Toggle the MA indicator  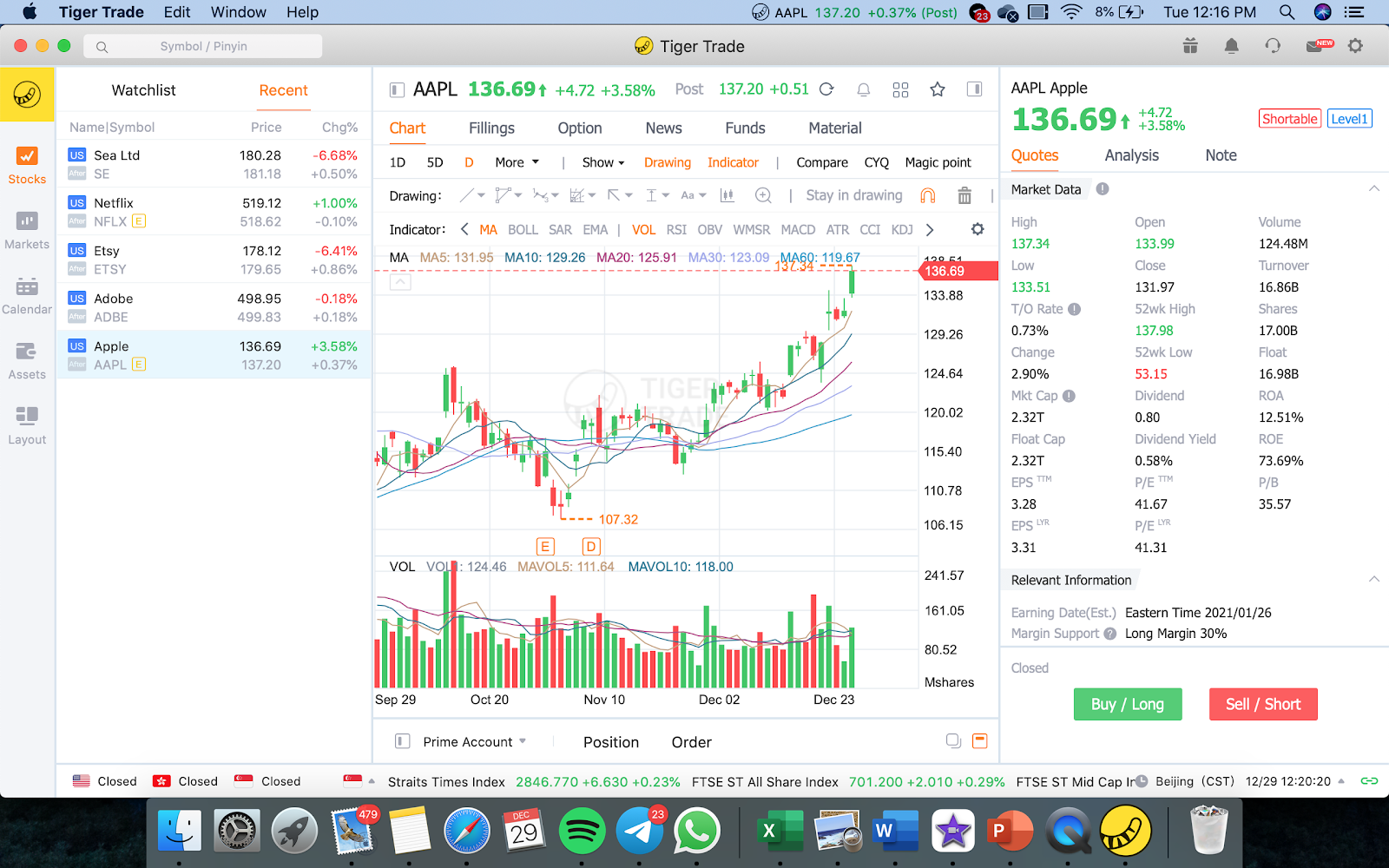pyautogui.click(x=489, y=230)
